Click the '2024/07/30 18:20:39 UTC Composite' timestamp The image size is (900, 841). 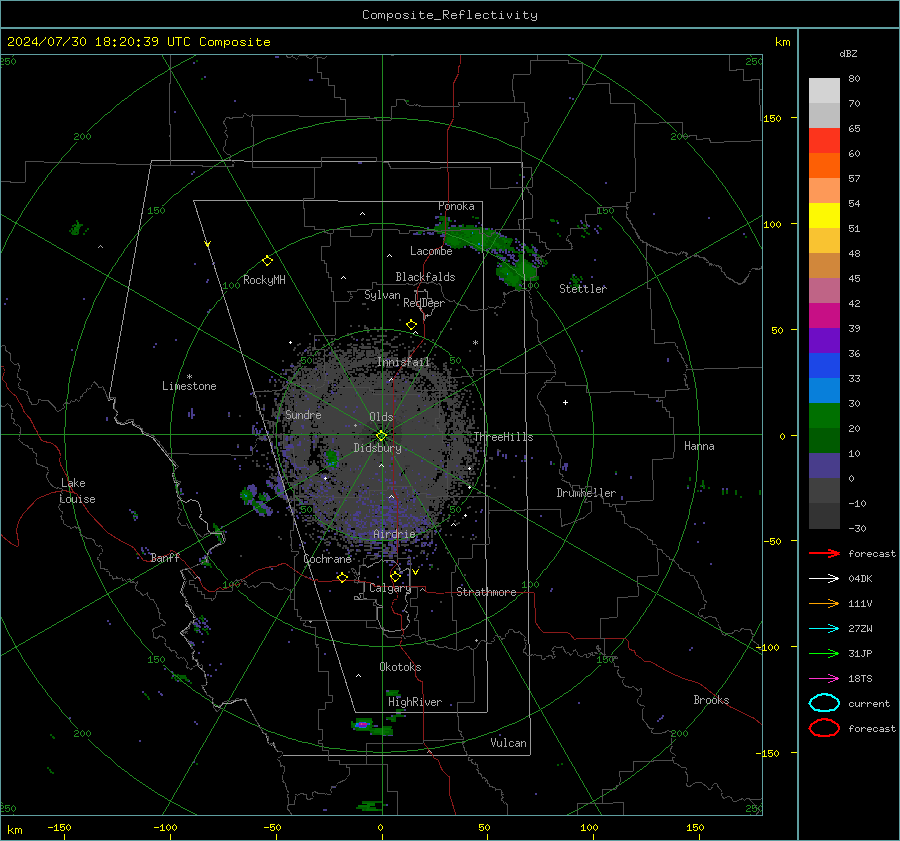click(x=138, y=42)
